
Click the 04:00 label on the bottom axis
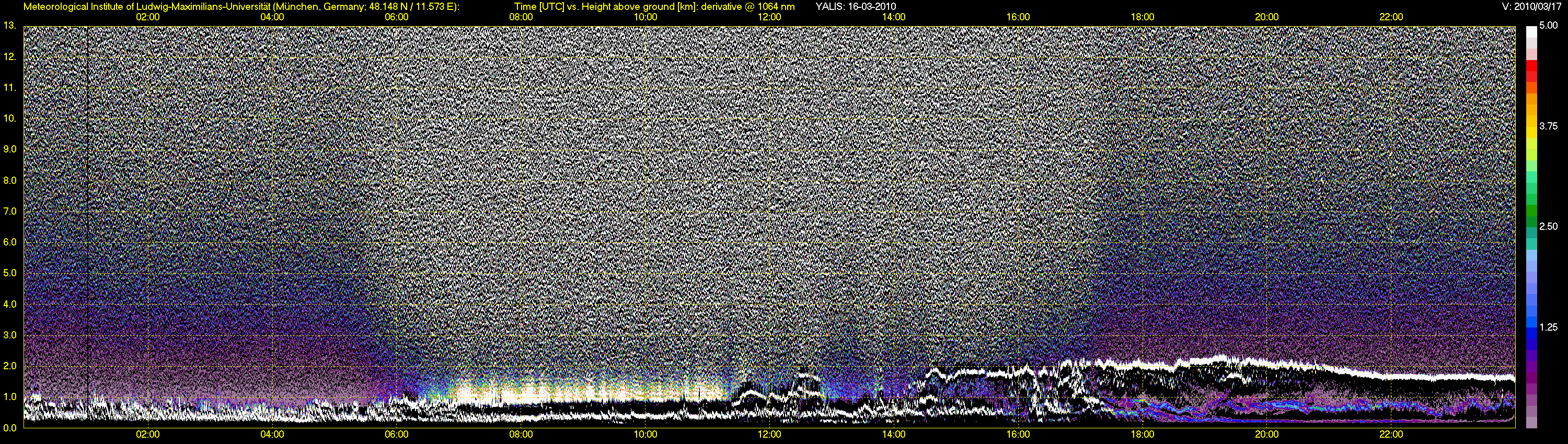click(x=272, y=434)
